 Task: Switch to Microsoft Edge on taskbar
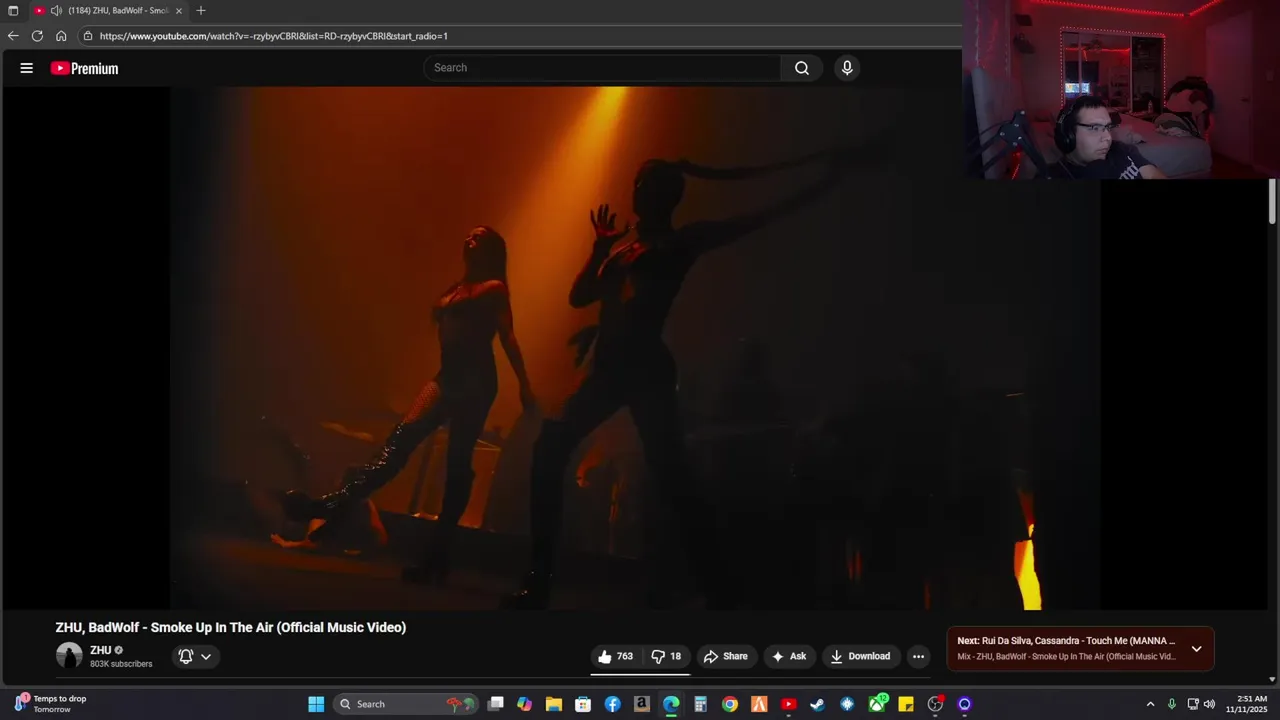pos(671,704)
